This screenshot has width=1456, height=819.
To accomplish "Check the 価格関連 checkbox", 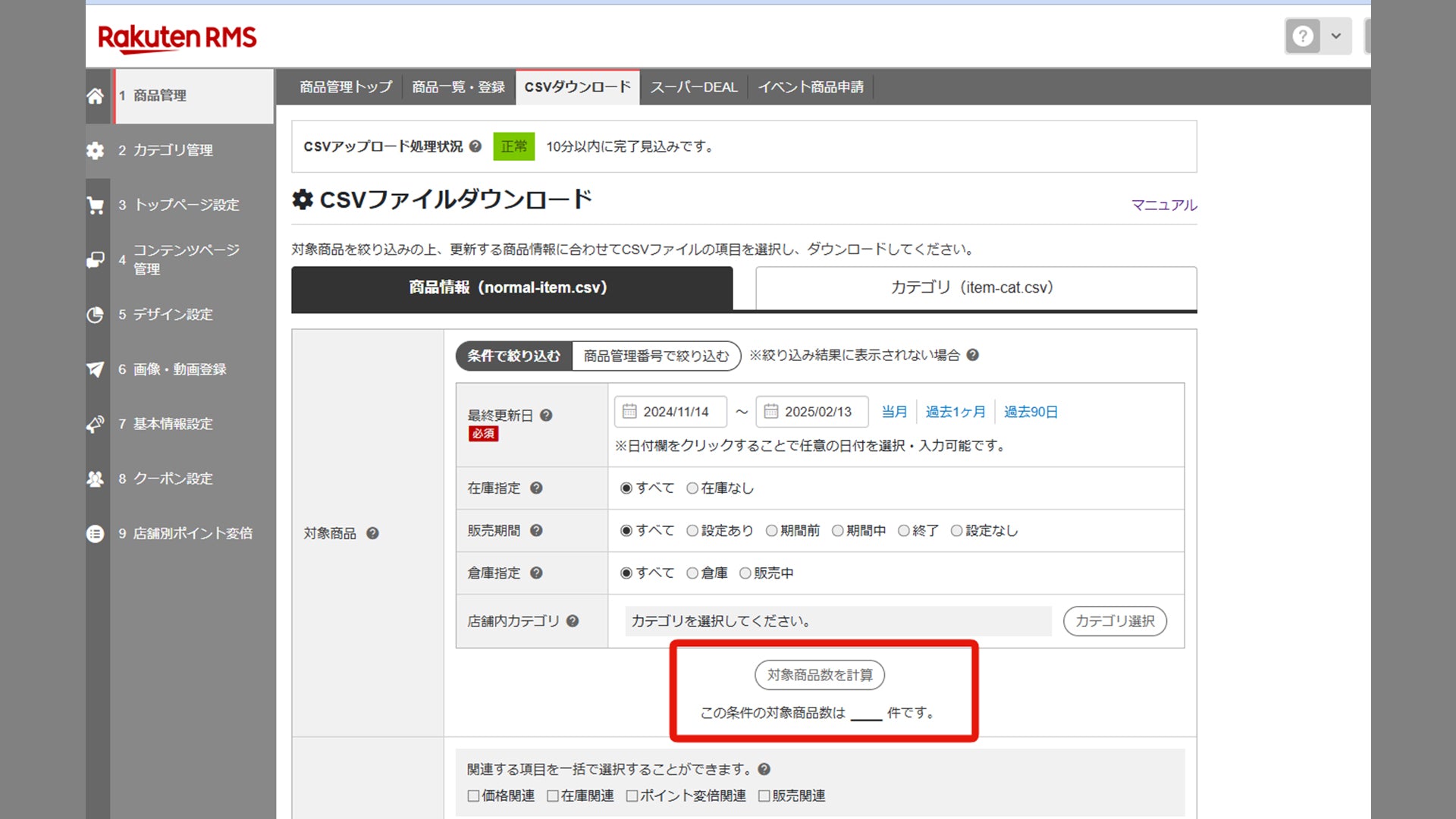I will 473,795.
